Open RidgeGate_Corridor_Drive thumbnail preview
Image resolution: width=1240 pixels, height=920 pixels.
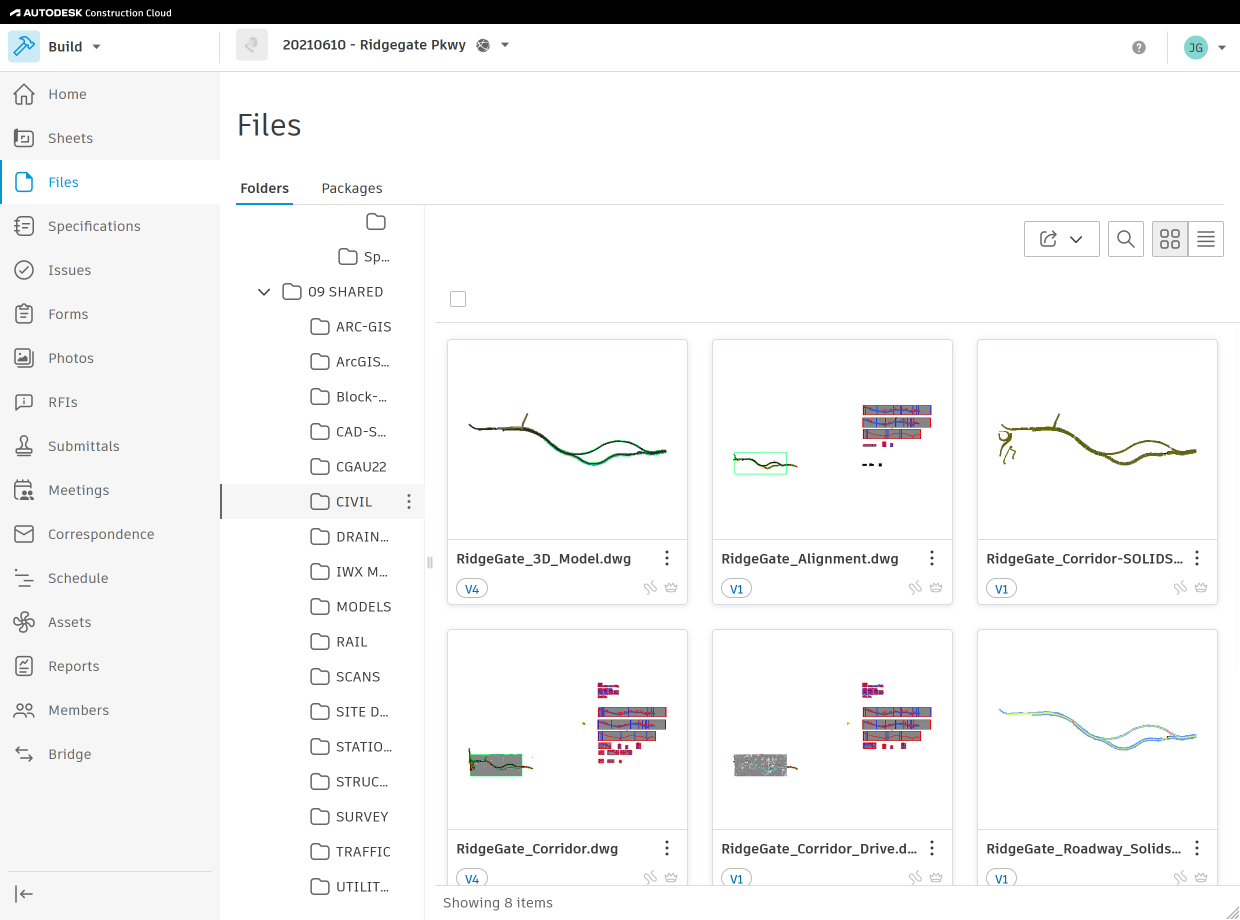pyautogui.click(x=832, y=729)
